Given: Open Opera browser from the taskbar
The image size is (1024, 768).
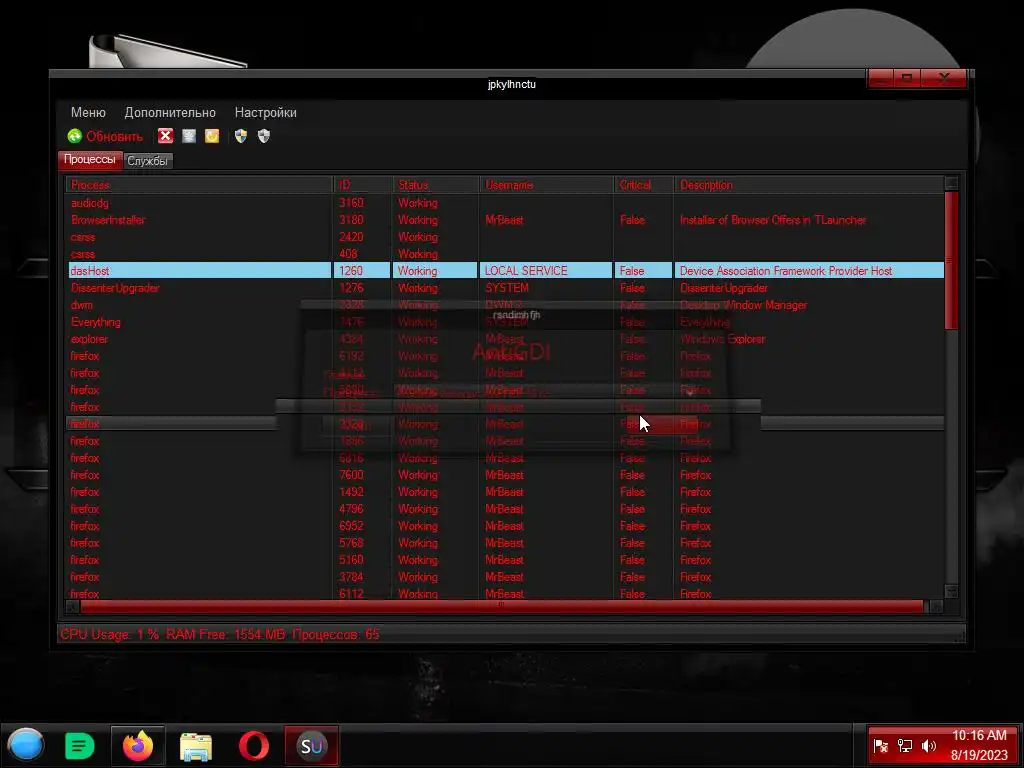Looking at the screenshot, I should 253,746.
